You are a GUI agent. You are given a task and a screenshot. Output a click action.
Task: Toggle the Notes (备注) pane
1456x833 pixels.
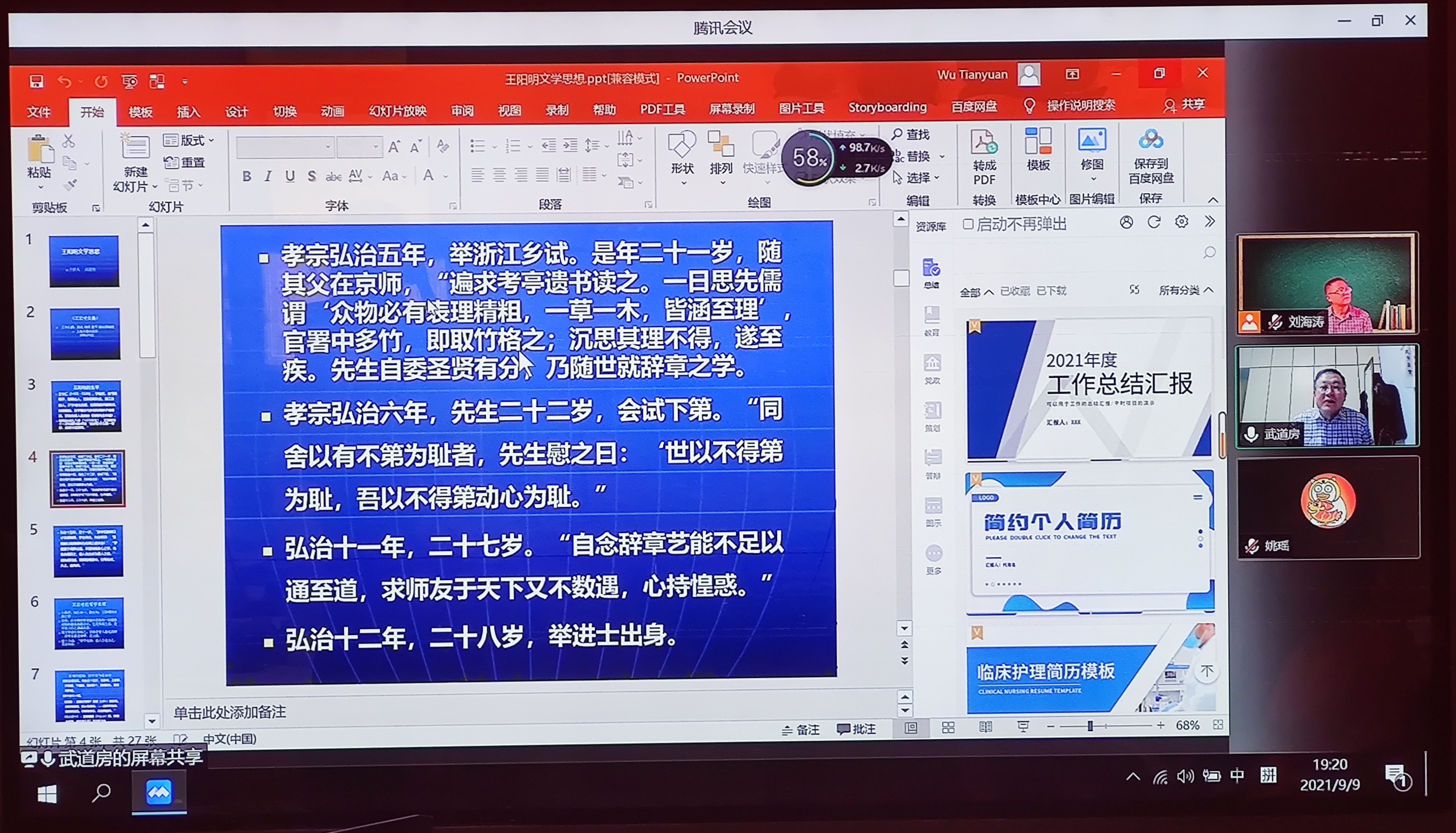(800, 729)
